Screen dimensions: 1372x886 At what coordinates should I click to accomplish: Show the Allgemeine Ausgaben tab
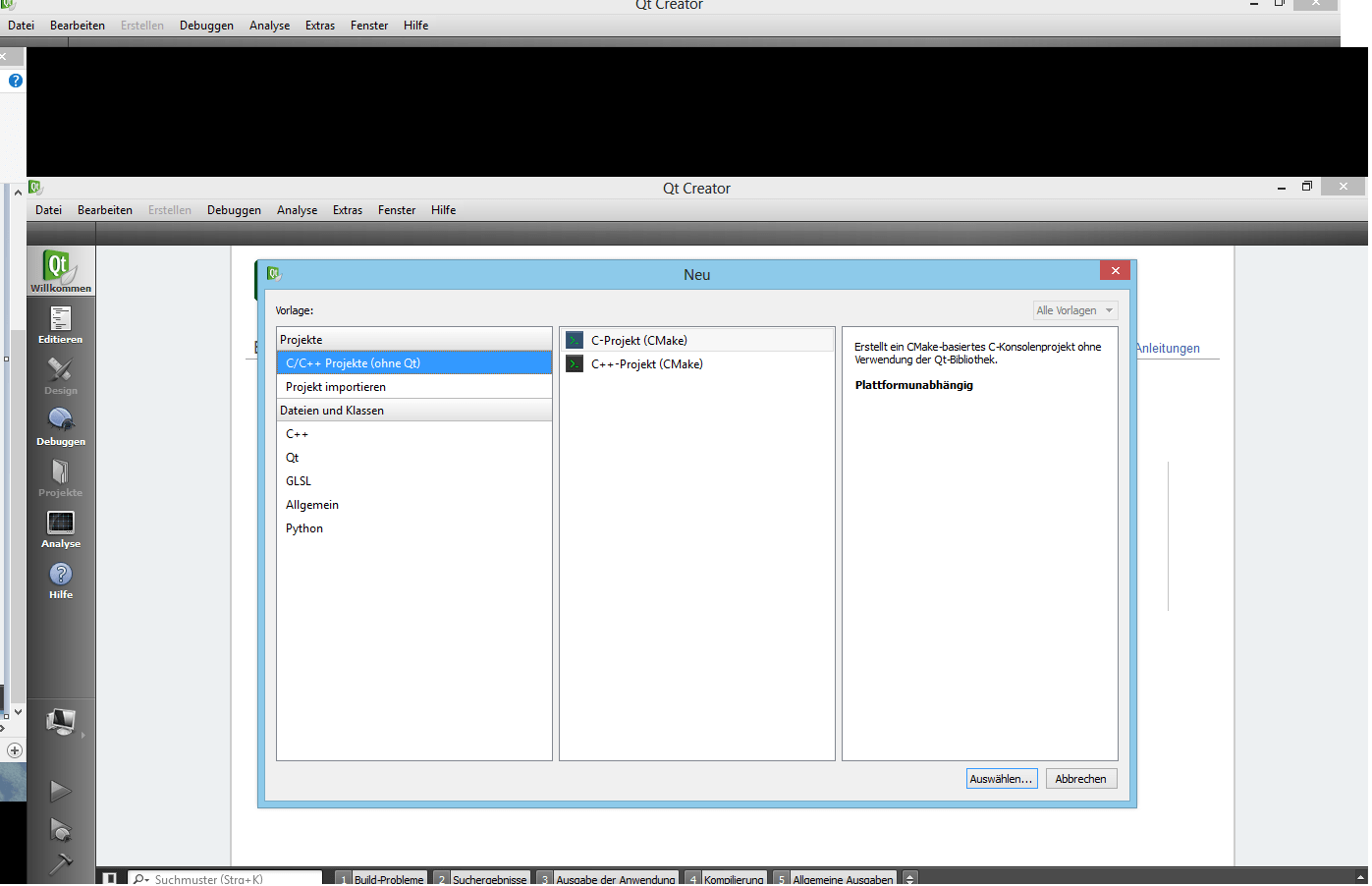835,879
